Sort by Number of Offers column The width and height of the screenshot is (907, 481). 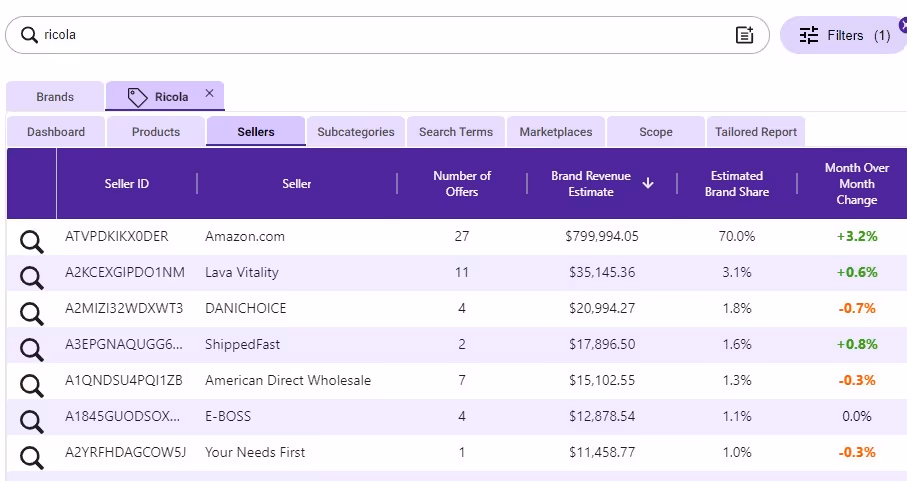pyautogui.click(x=462, y=184)
